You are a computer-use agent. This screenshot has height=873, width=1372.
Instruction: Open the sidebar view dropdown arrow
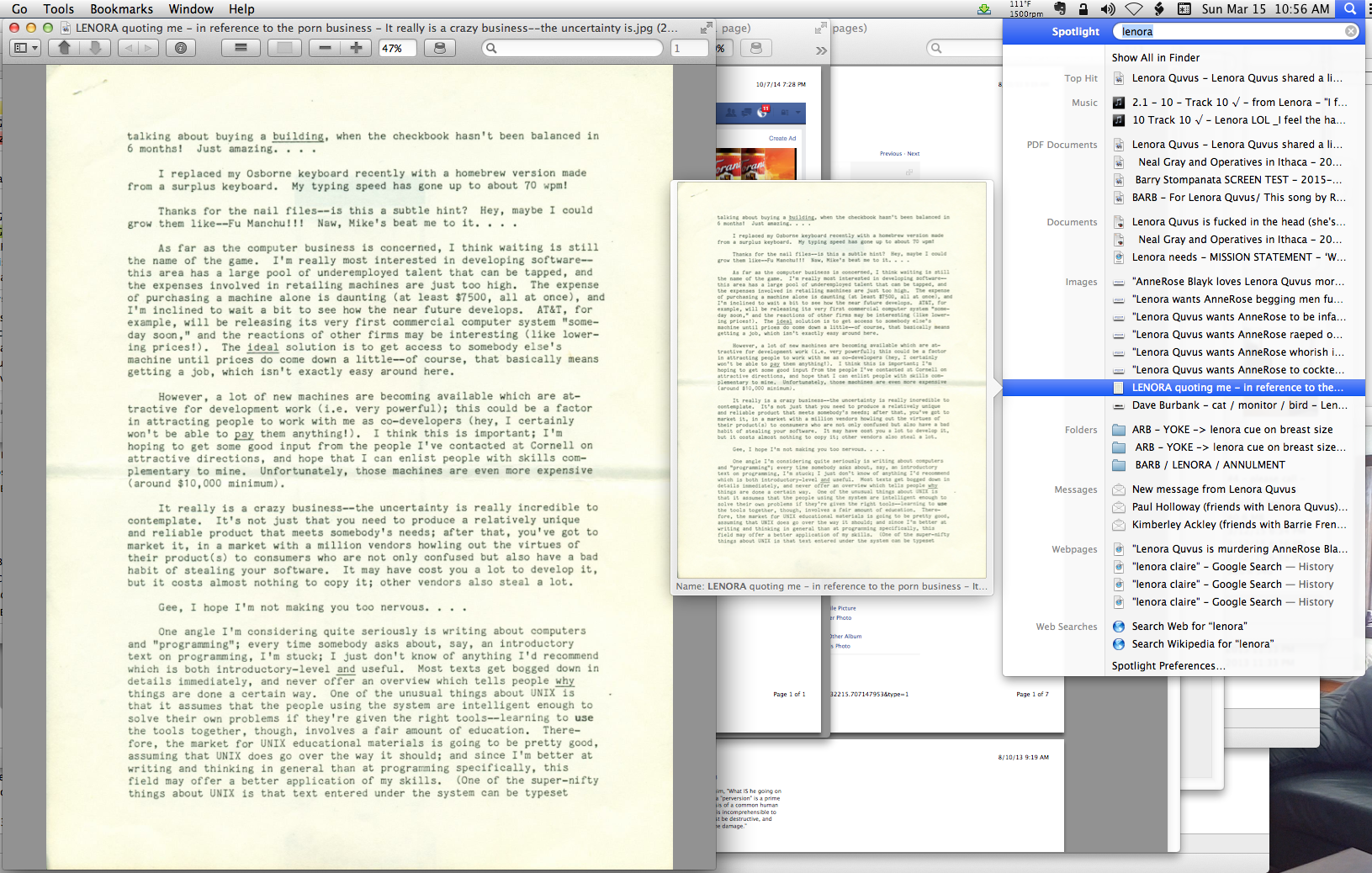(36, 48)
